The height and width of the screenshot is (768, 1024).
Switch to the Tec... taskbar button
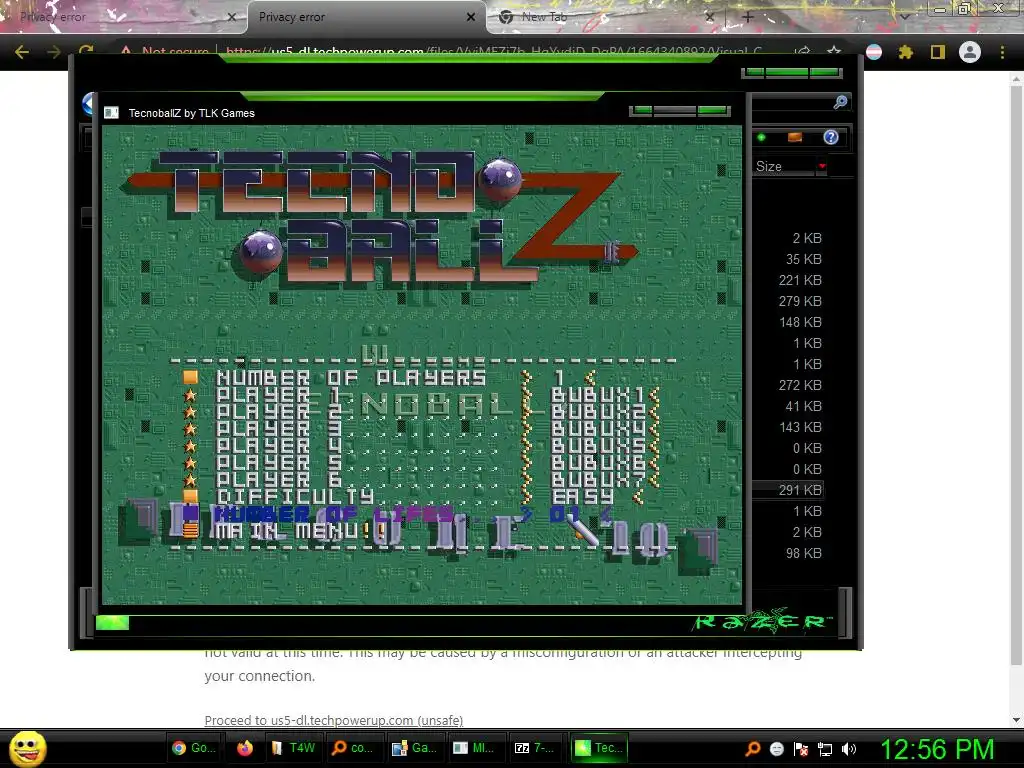pos(599,748)
